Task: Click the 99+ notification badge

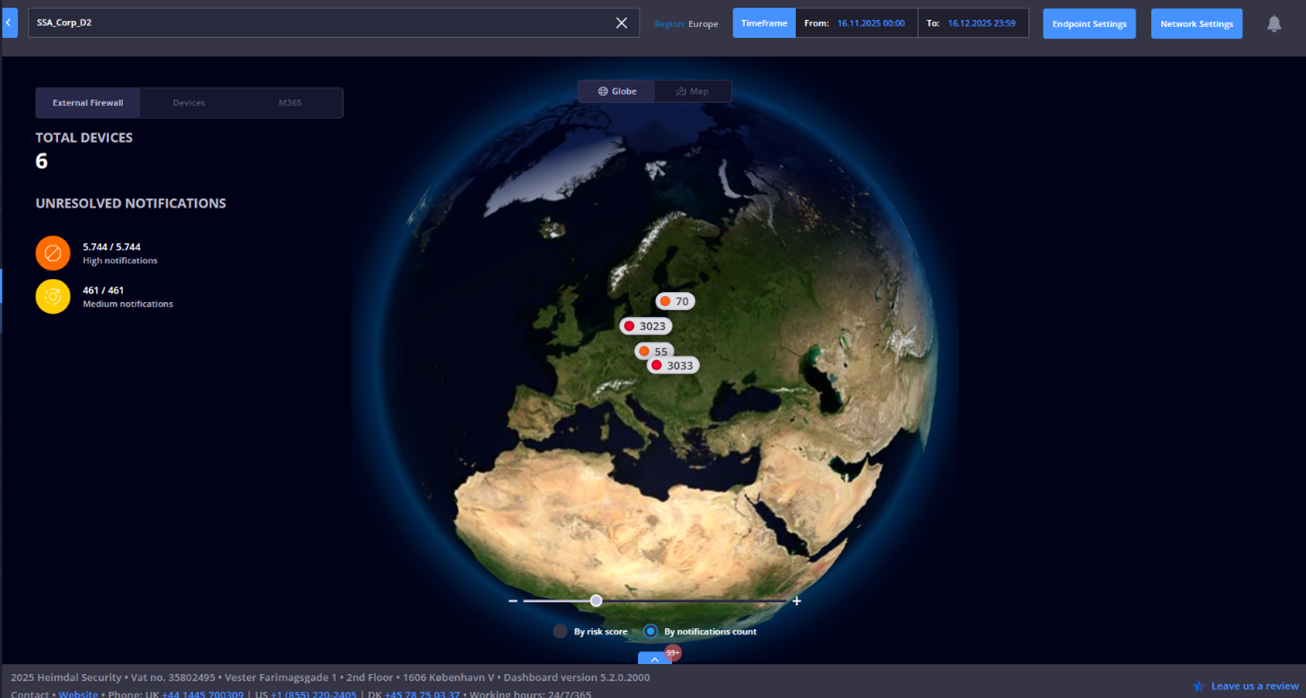Action: 673,653
